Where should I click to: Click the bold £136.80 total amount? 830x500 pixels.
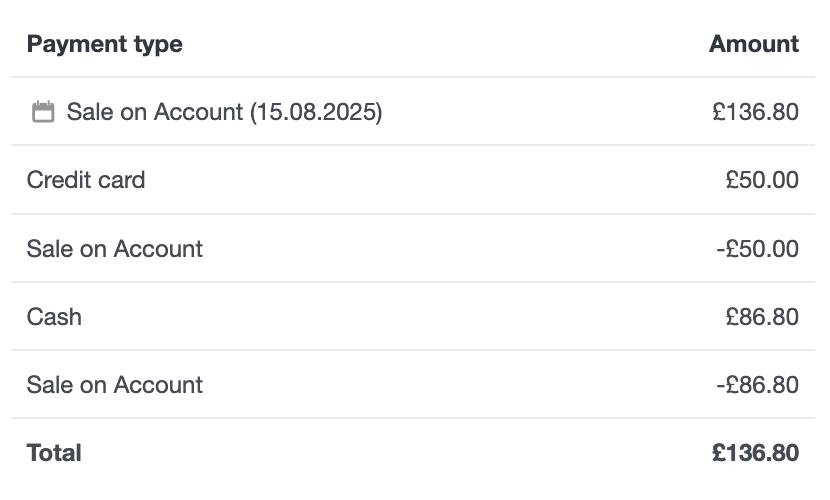(x=755, y=453)
